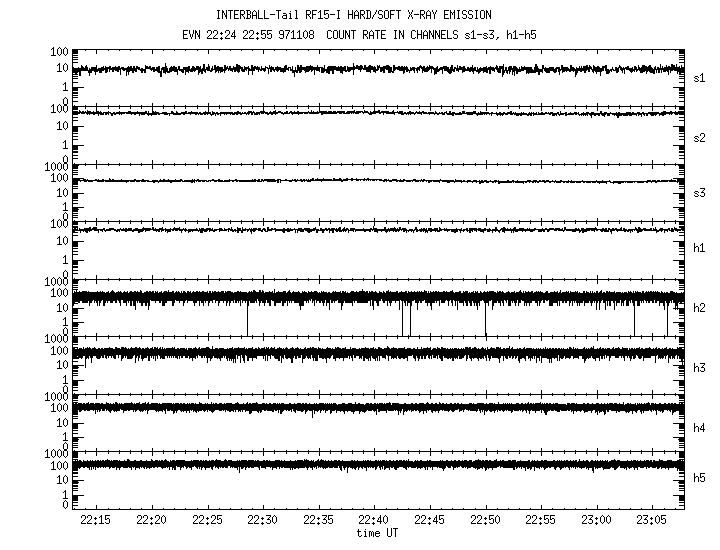Select the 22:55 time tick label
The image size is (720, 550).
[x=541, y=521]
